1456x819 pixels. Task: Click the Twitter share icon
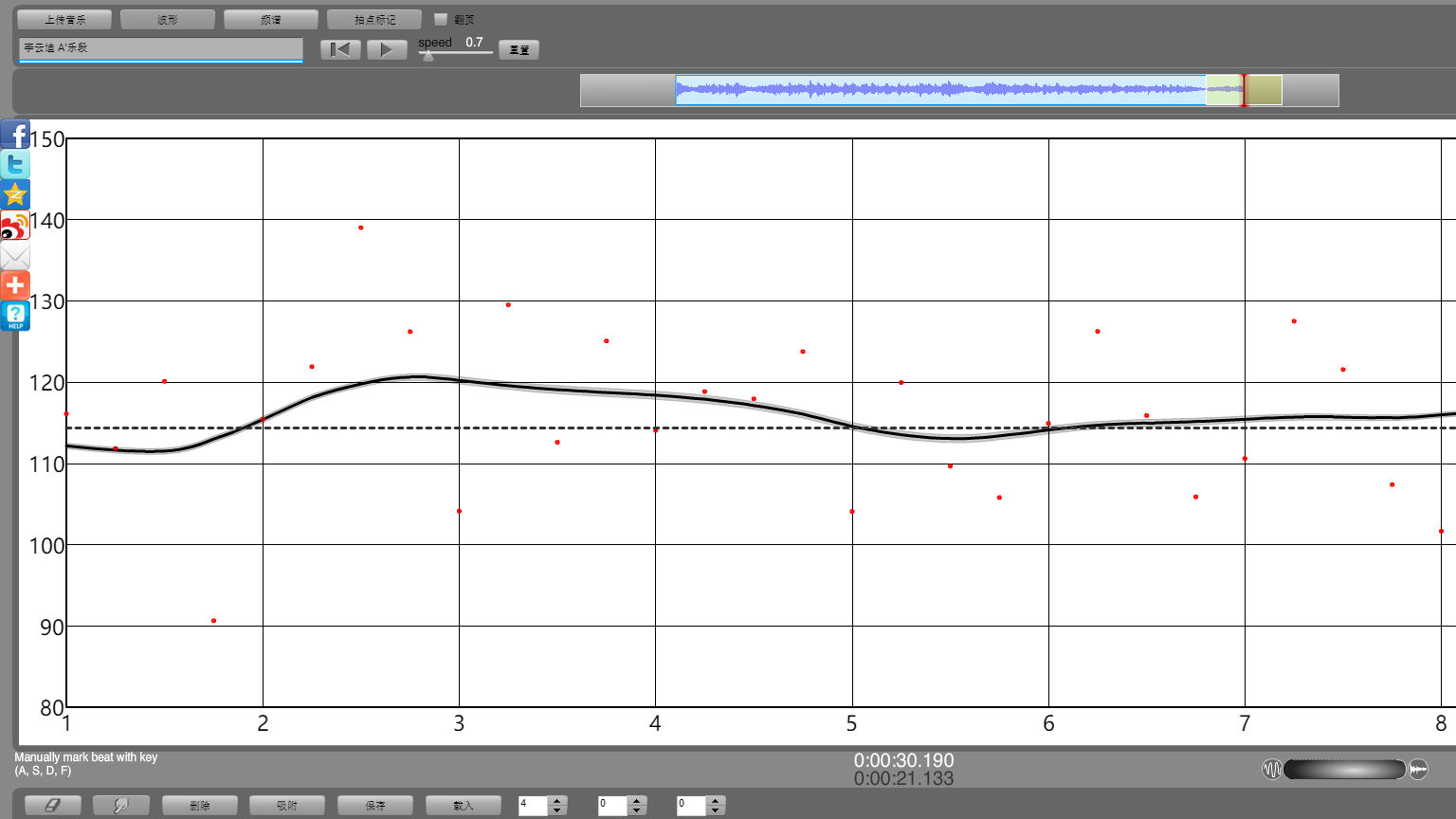15,164
